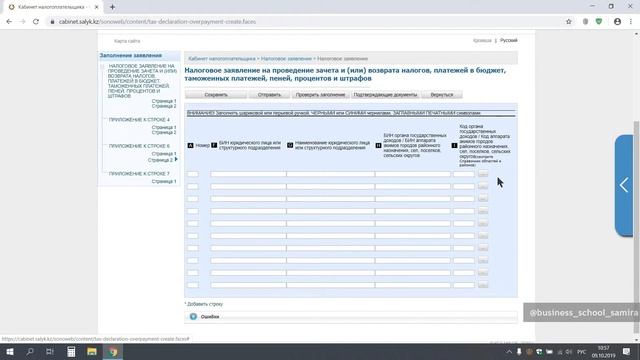Open the green shield browser extension
The image size is (640, 360).
599,22
